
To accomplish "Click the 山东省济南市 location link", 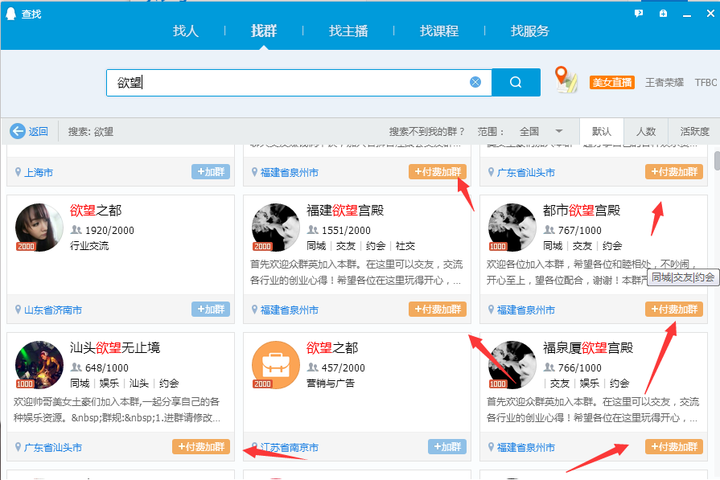I will coord(53,310).
